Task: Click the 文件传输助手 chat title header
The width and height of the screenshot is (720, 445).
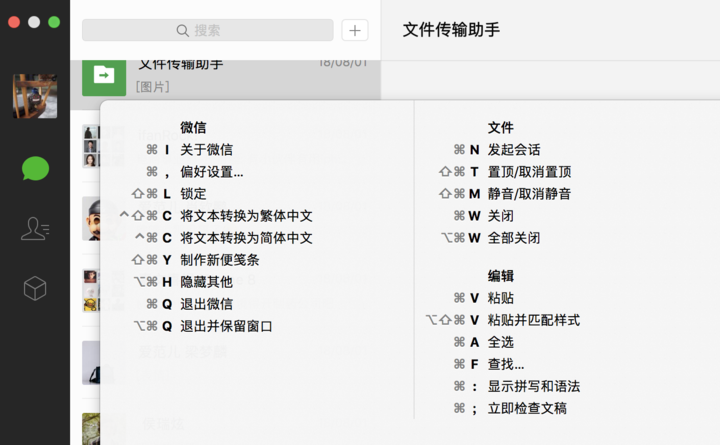Action: point(451,30)
